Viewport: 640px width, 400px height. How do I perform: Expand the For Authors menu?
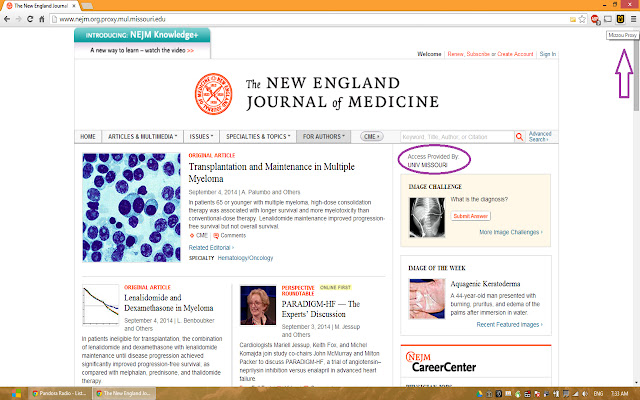tap(324, 136)
